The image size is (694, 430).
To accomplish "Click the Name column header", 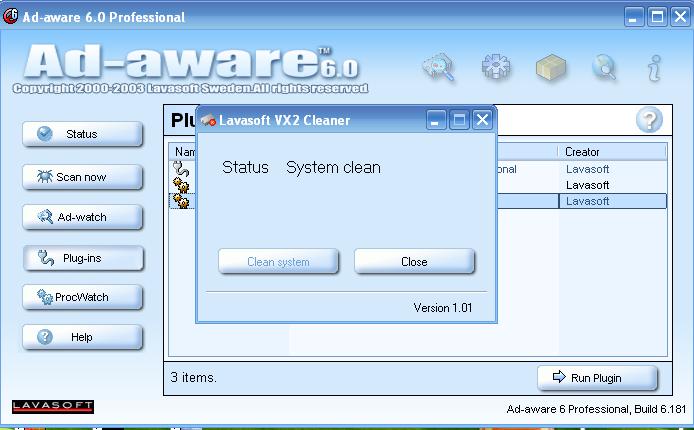I will click(x=184, y=152).
